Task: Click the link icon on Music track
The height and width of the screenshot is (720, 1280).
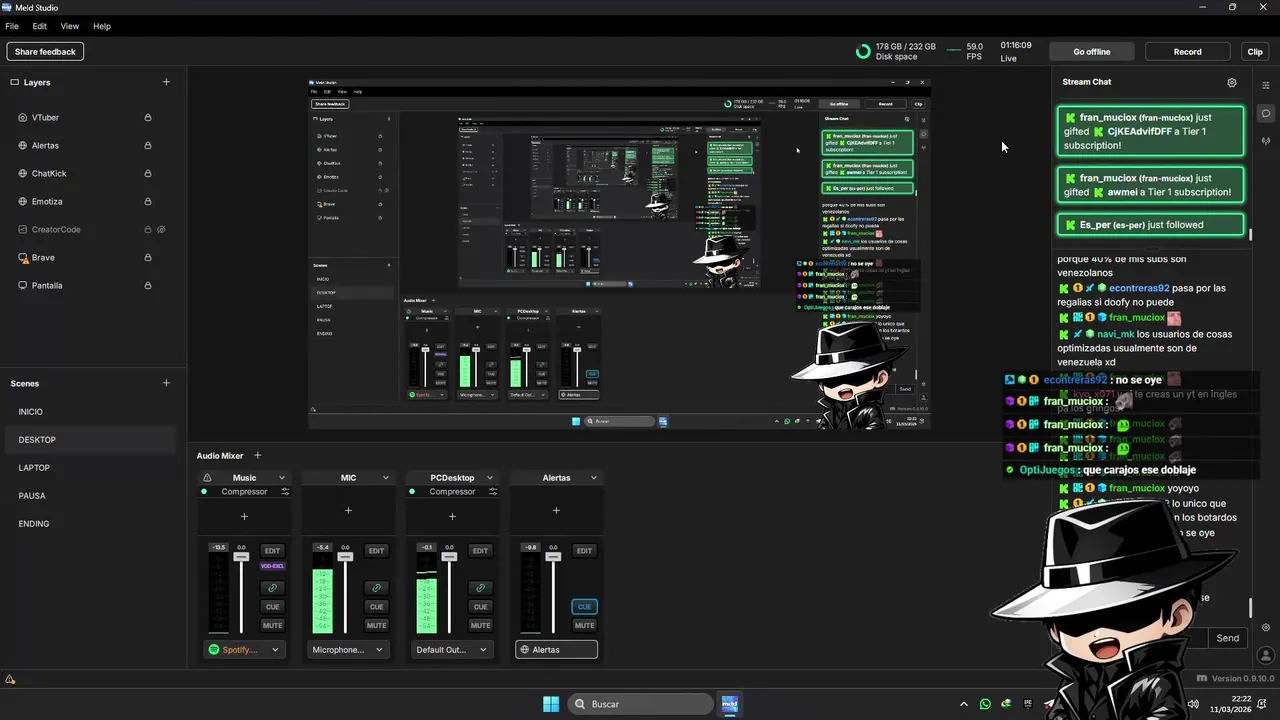Action: click(x=272, y=588)
